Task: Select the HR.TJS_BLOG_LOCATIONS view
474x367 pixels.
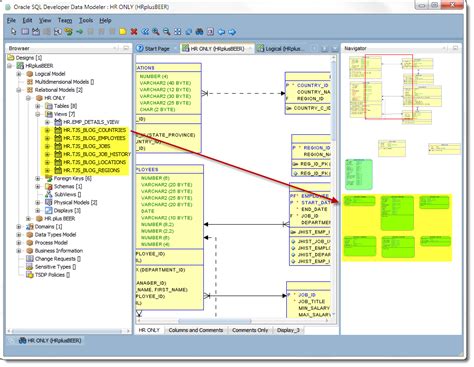Action: point(95,162)
